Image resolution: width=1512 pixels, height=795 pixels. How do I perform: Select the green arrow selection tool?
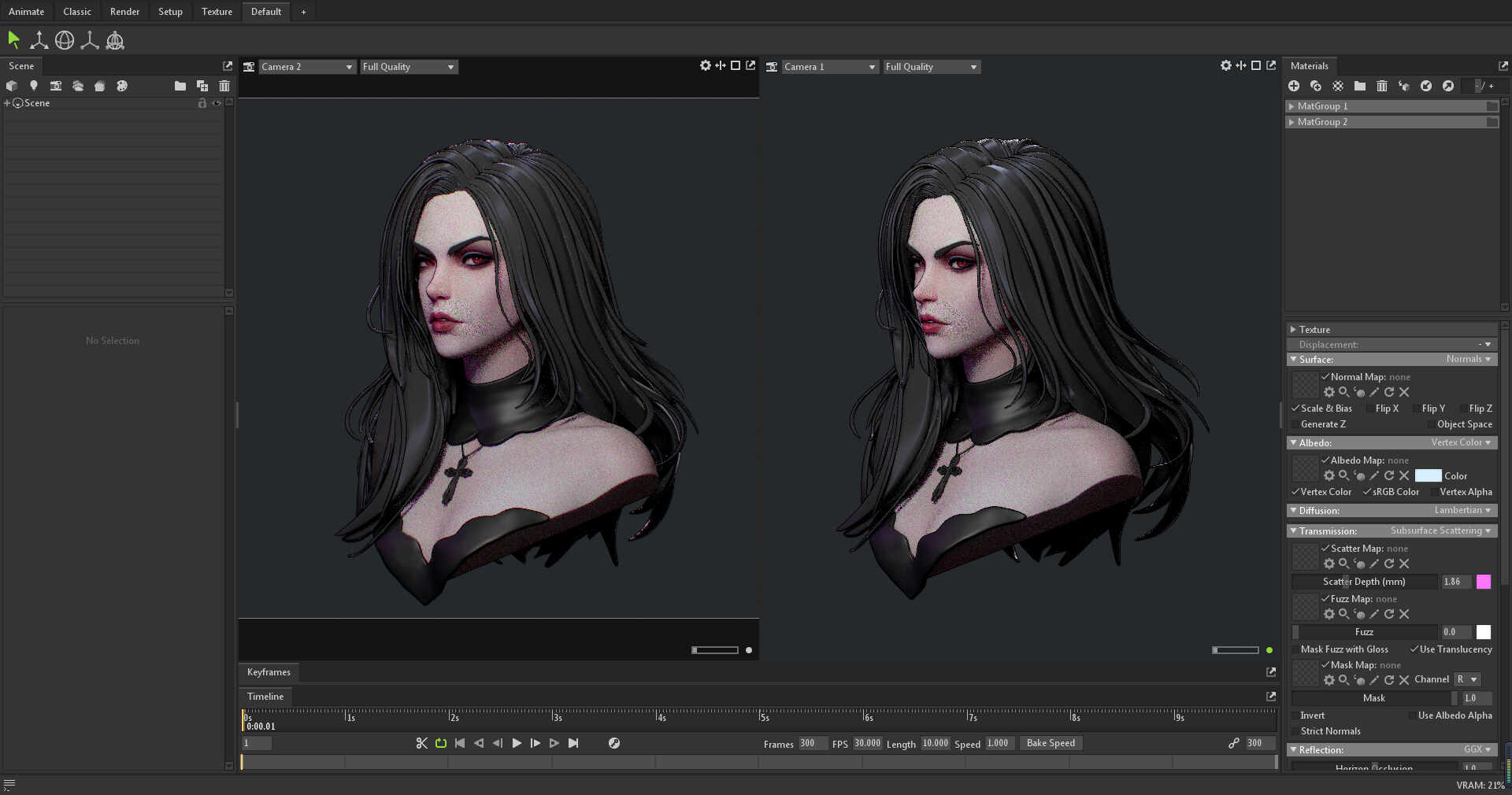(13, 39)
